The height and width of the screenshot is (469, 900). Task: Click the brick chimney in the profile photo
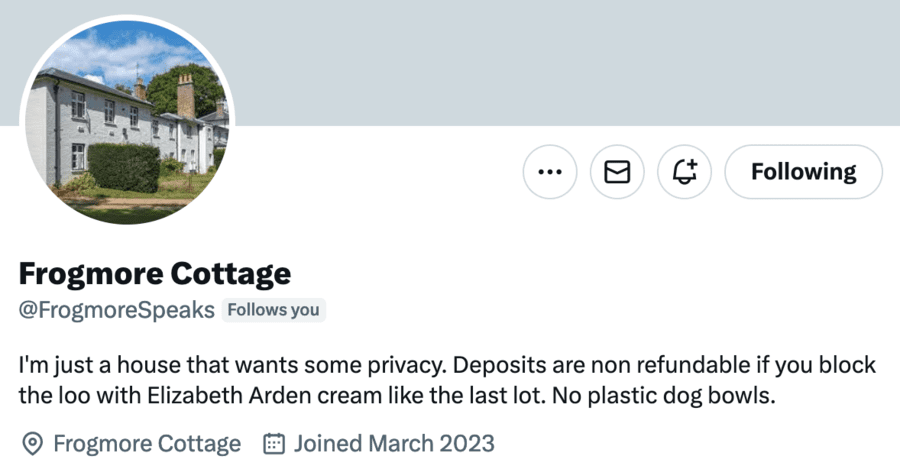[x=185, y=97]
